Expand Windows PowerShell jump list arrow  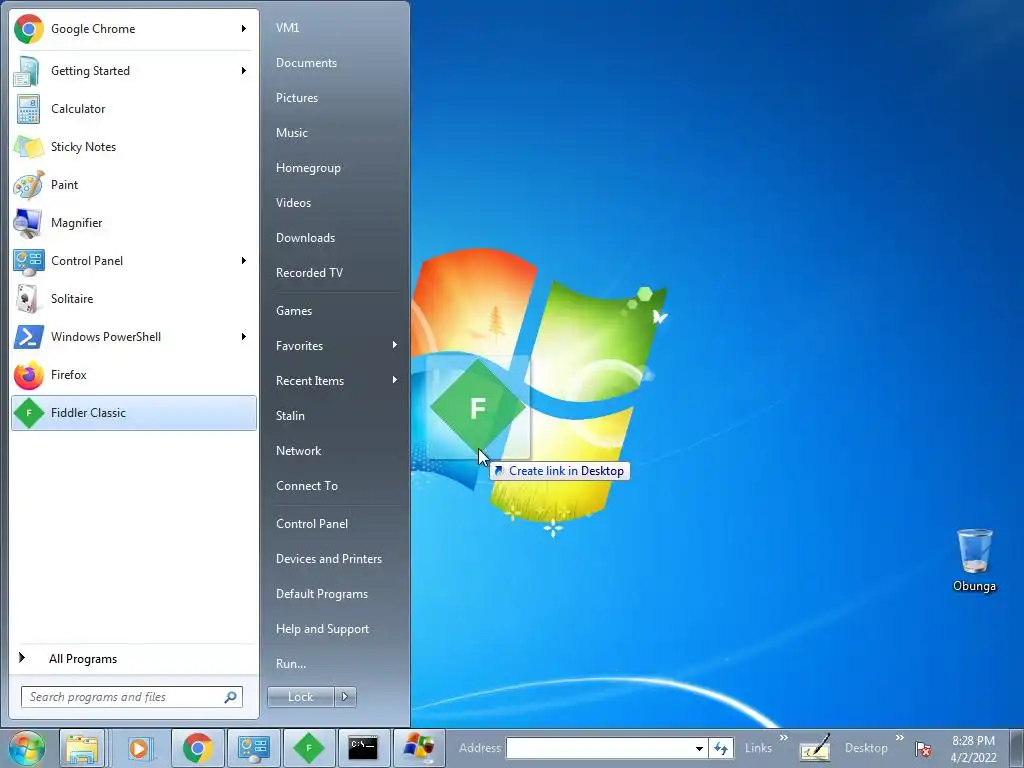pyautogui.click(x=244, y=337)
